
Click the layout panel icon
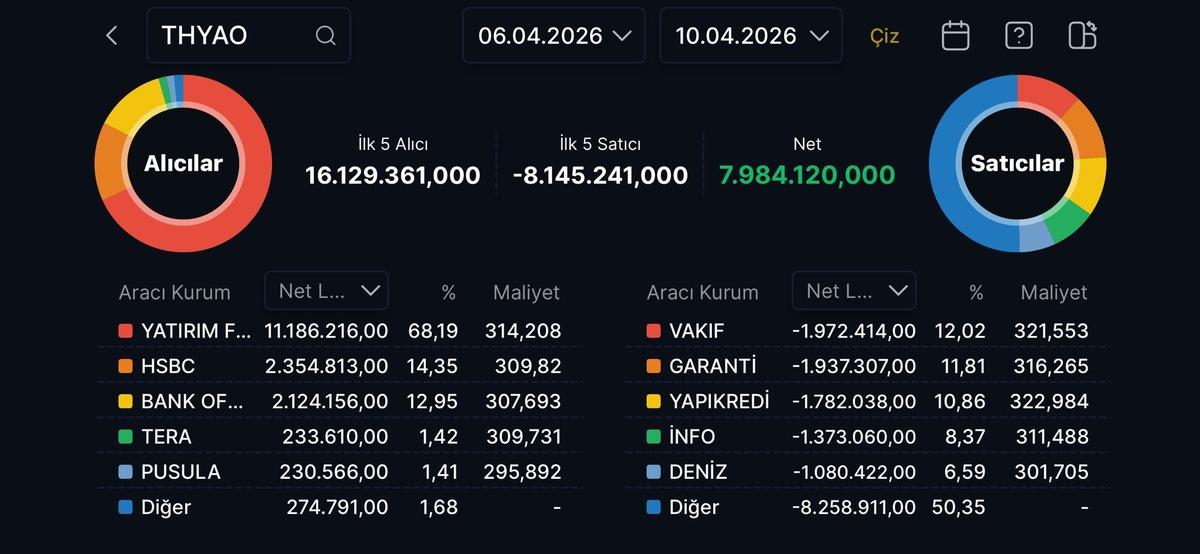coord(1082,36)
